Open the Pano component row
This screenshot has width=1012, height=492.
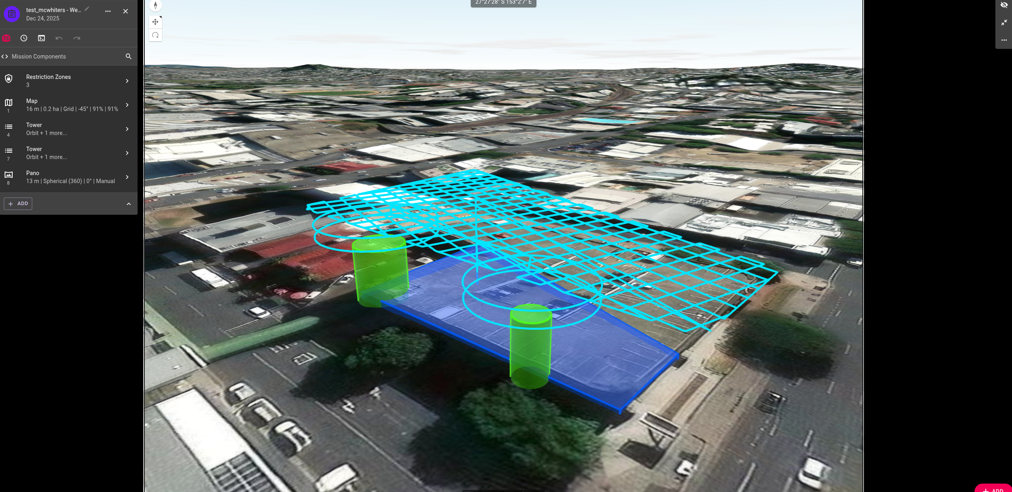click(68, 177)
